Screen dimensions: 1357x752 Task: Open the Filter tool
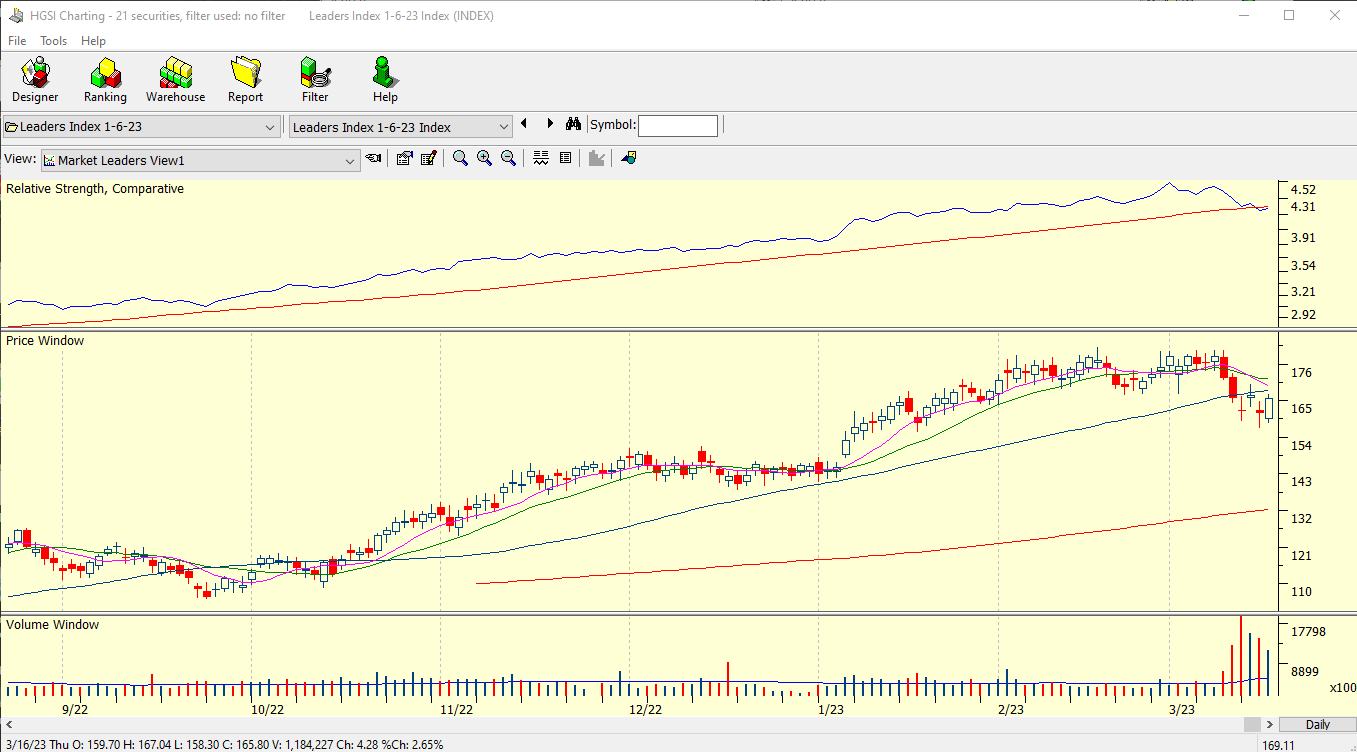click(x=315, y=80)
